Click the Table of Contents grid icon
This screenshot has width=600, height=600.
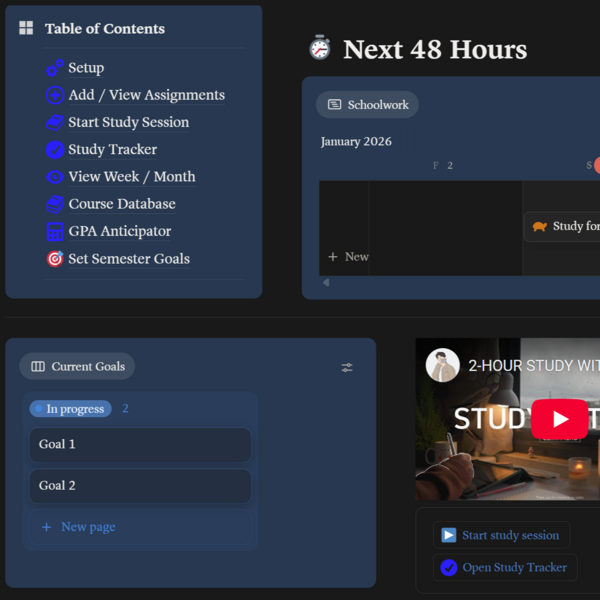click(26, 28)
